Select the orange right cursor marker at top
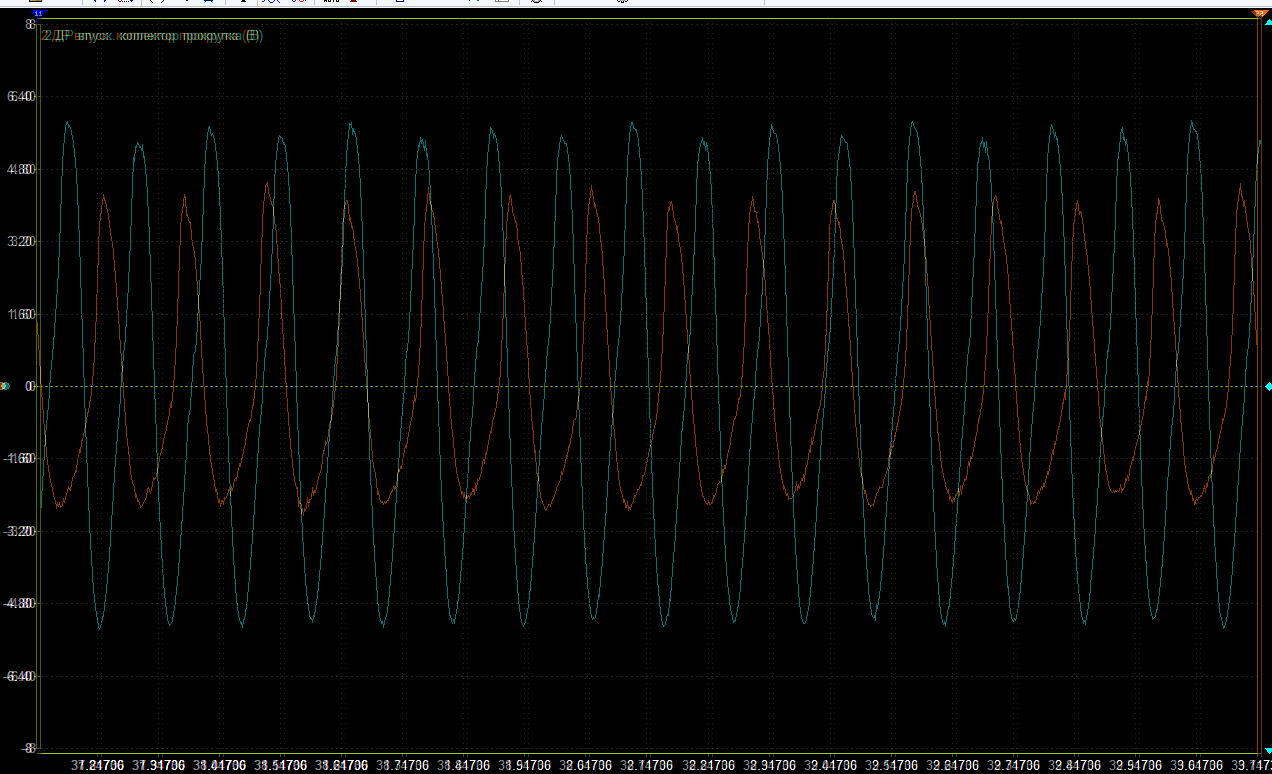The width and height of the screenshot is (1272, 774). [1259, 12]
